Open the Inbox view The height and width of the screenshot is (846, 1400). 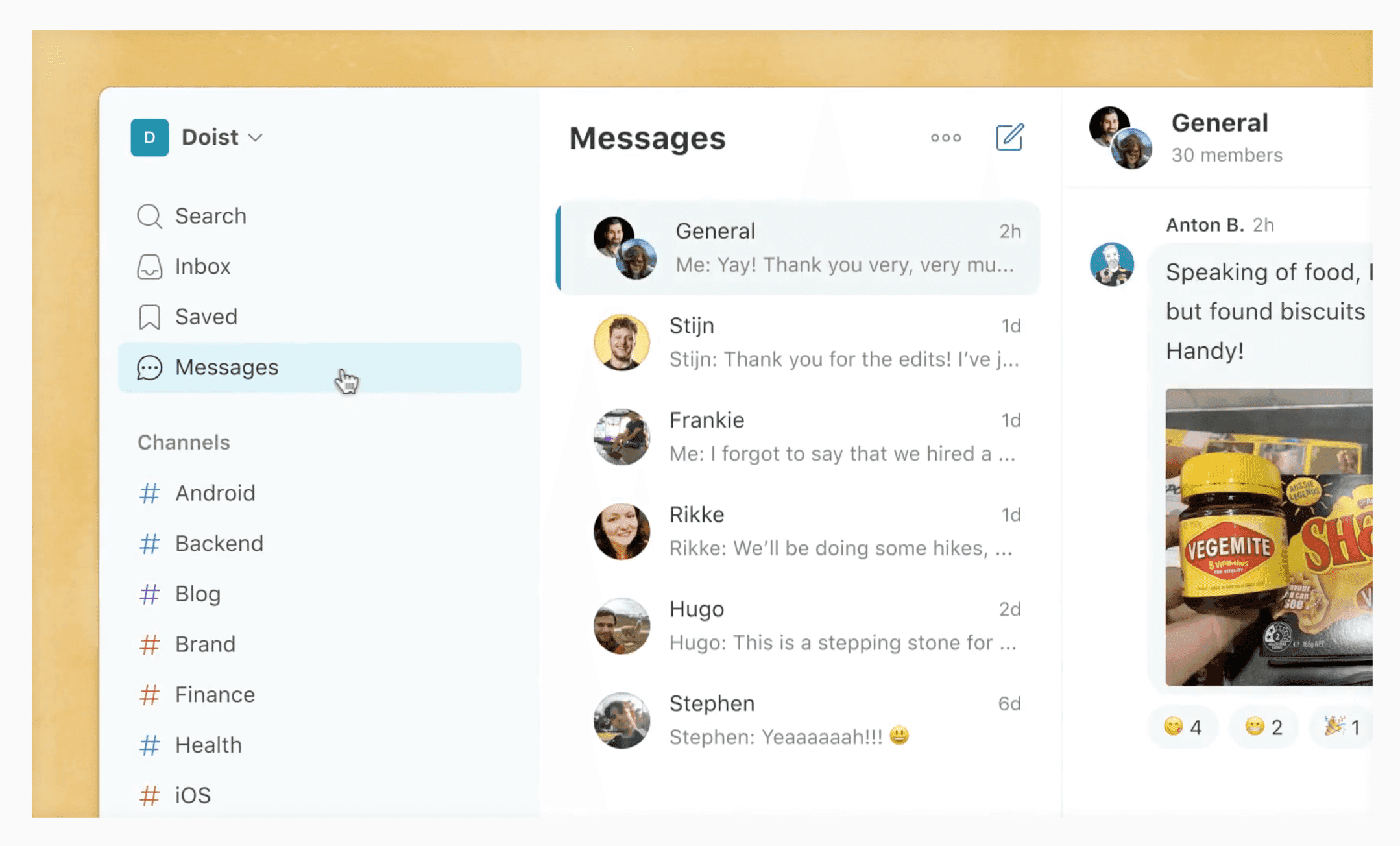pos(320,267)
